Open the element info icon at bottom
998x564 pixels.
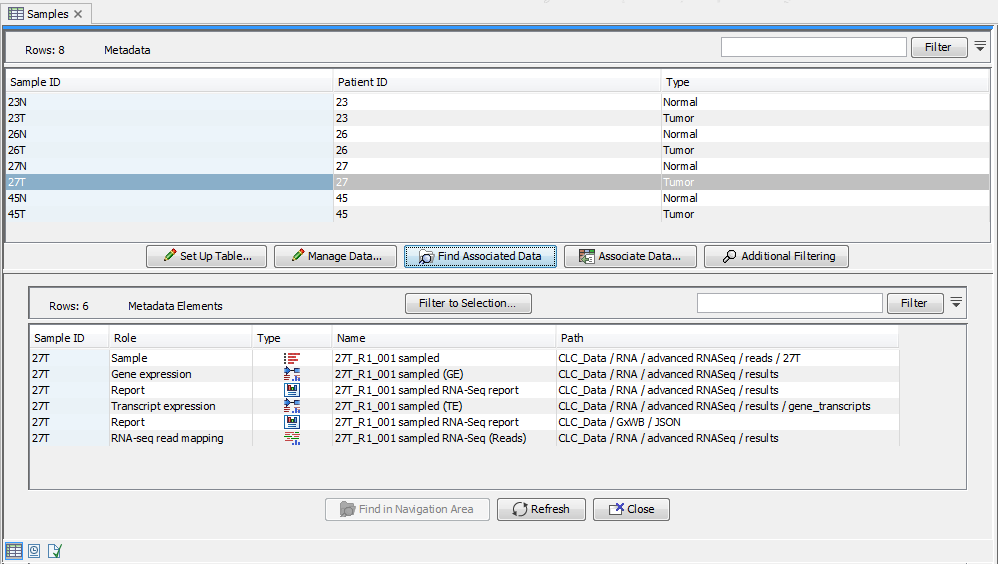[x=55, y=550]
